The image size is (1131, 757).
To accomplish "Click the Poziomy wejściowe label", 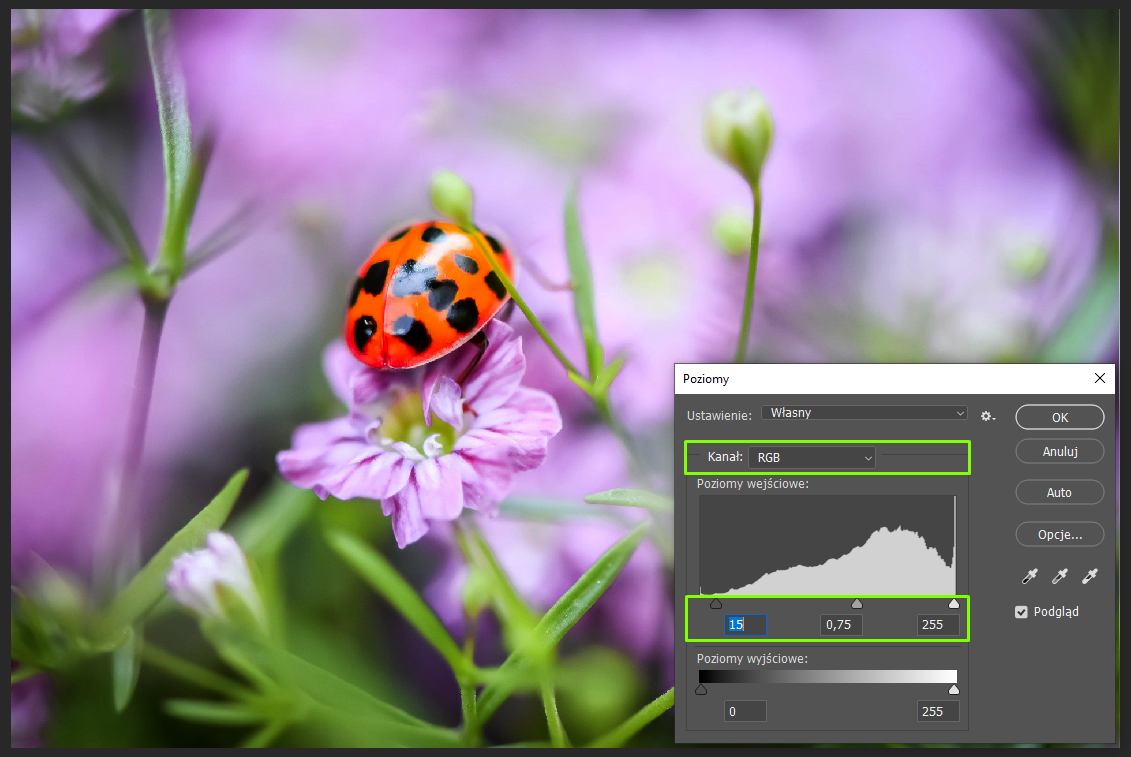I will point(752,483).
